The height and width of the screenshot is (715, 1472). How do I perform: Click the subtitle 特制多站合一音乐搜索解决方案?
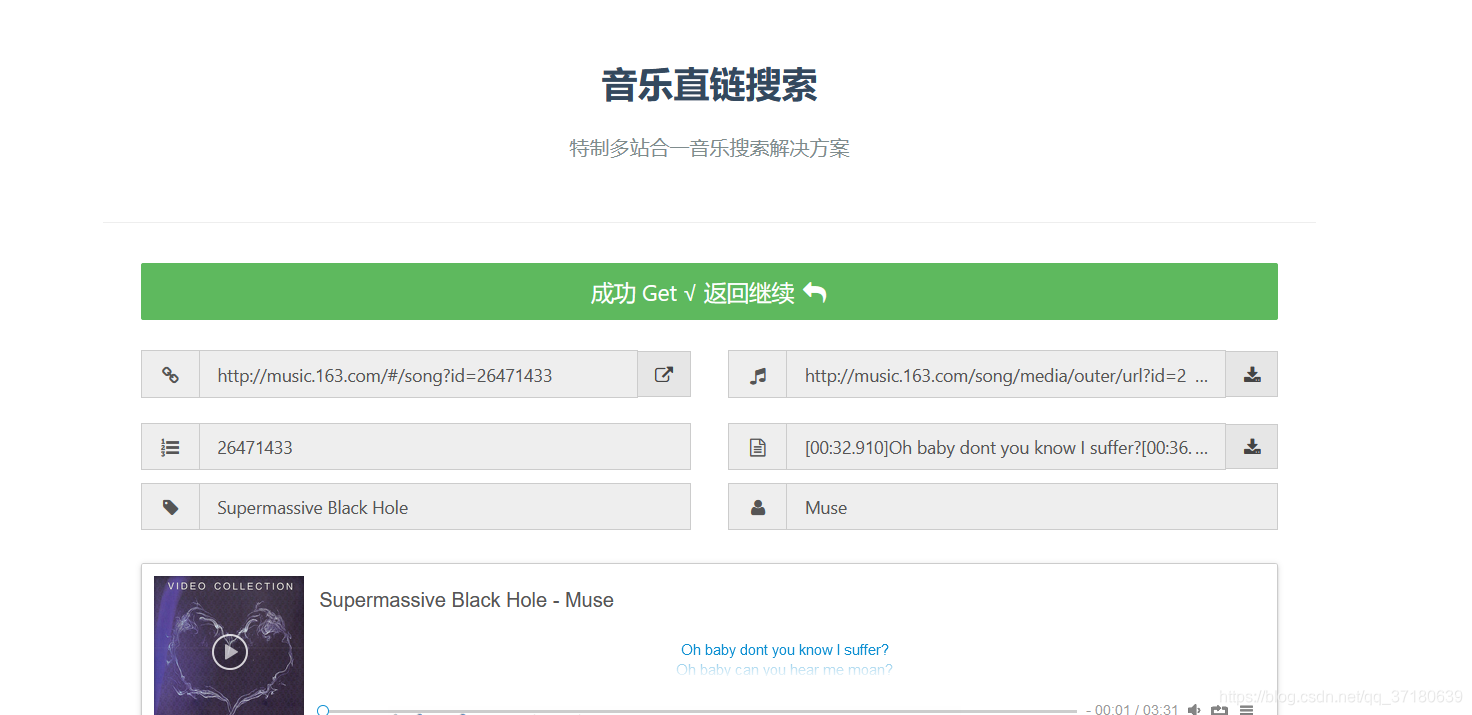click(709, 149)
